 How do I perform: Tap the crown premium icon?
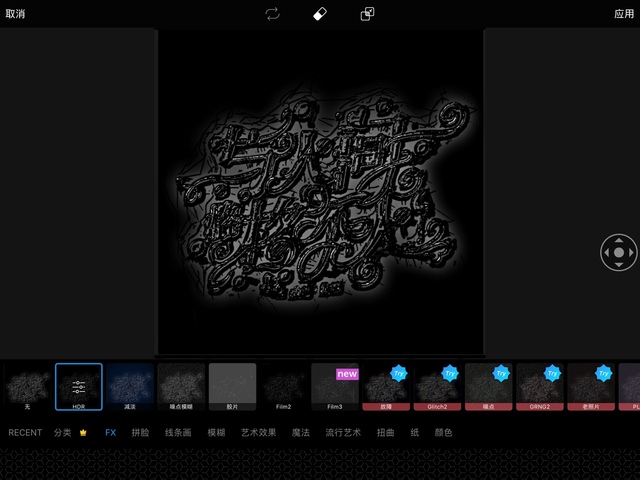point(83,433)
